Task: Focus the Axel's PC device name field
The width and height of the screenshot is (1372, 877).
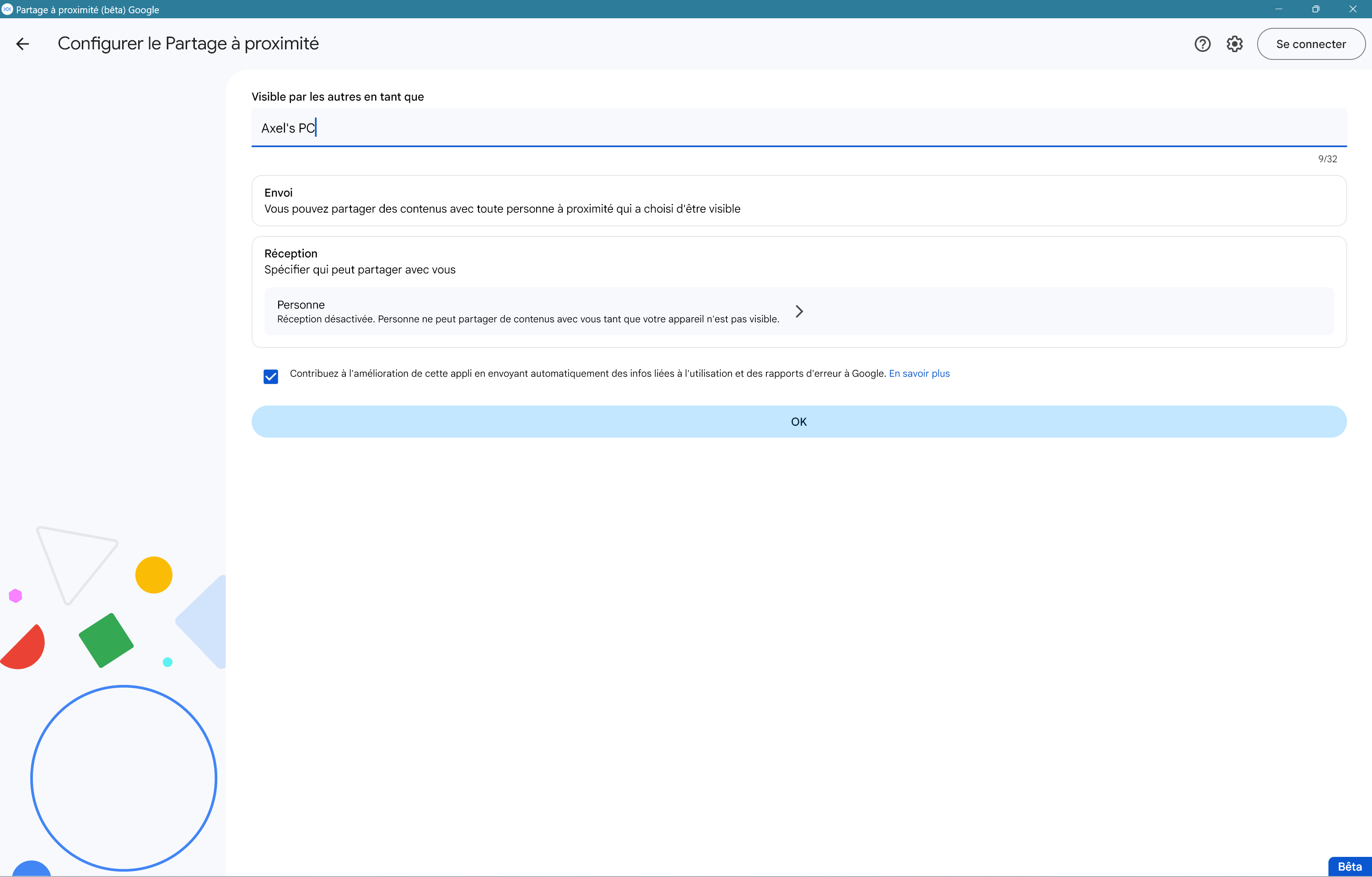Action: tap(798, 128)
